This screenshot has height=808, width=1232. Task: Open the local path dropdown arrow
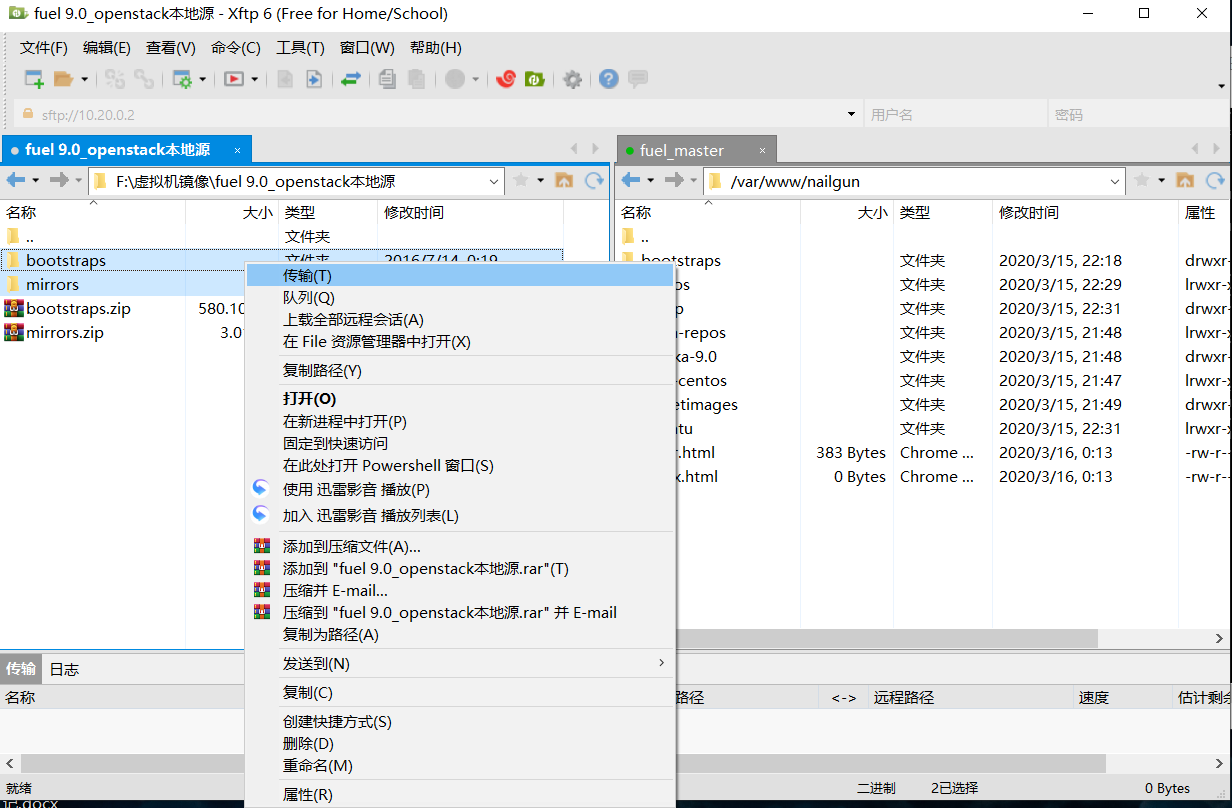click(492, 181)
